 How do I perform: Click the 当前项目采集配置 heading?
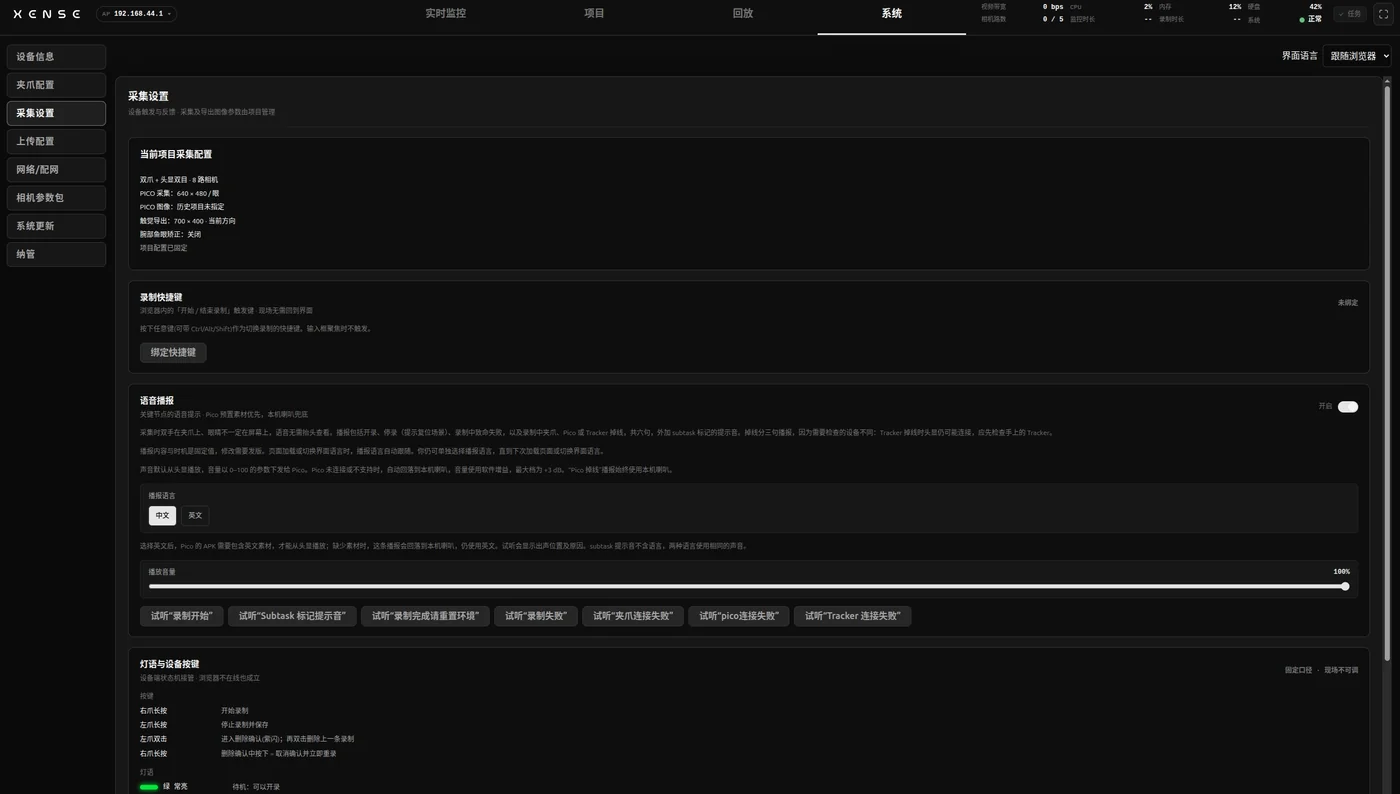coord(176,155)
